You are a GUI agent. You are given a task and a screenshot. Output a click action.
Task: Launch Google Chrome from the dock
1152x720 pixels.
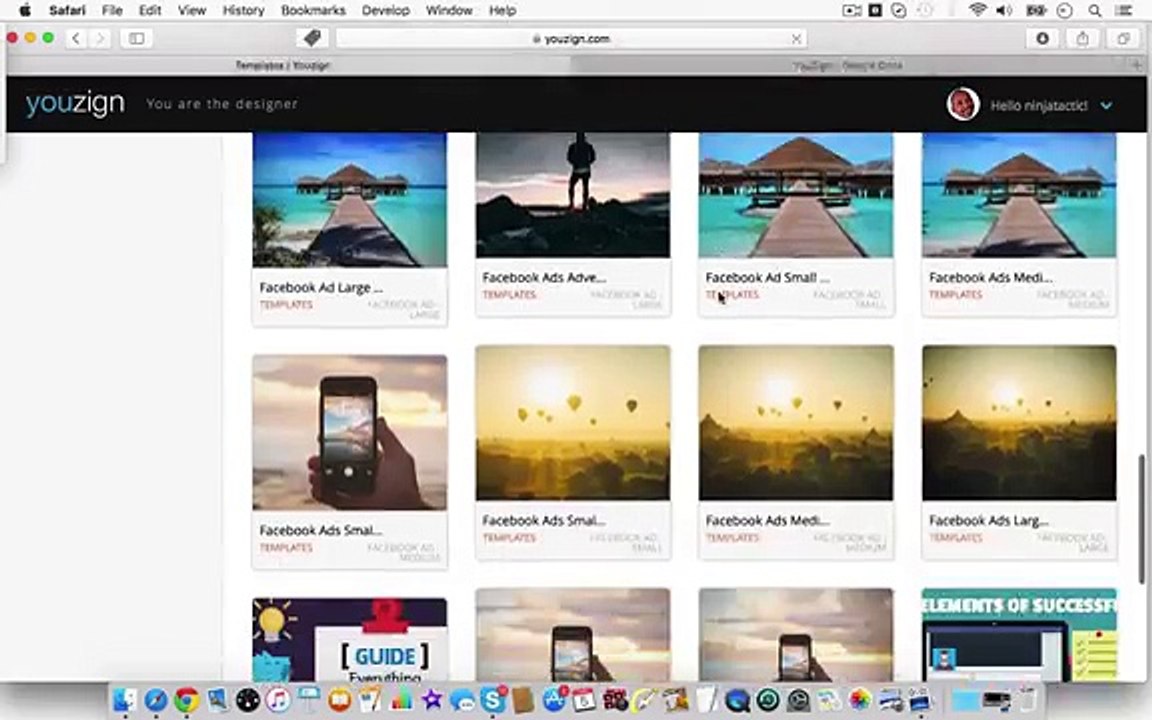coord(187,699)
